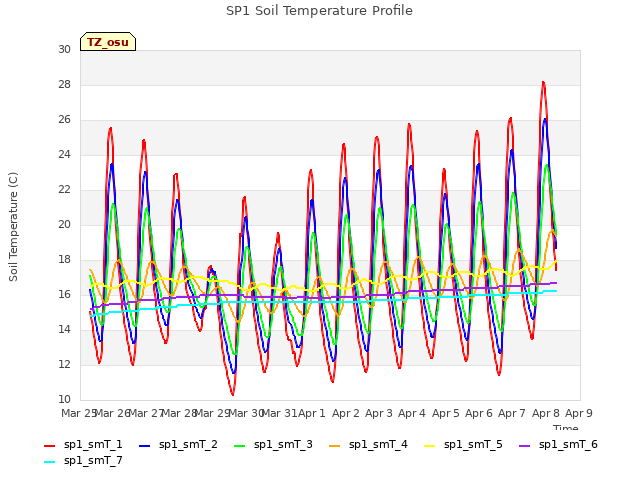Click the y-axis value 24
640x480 pixels.
coord(64,155)
